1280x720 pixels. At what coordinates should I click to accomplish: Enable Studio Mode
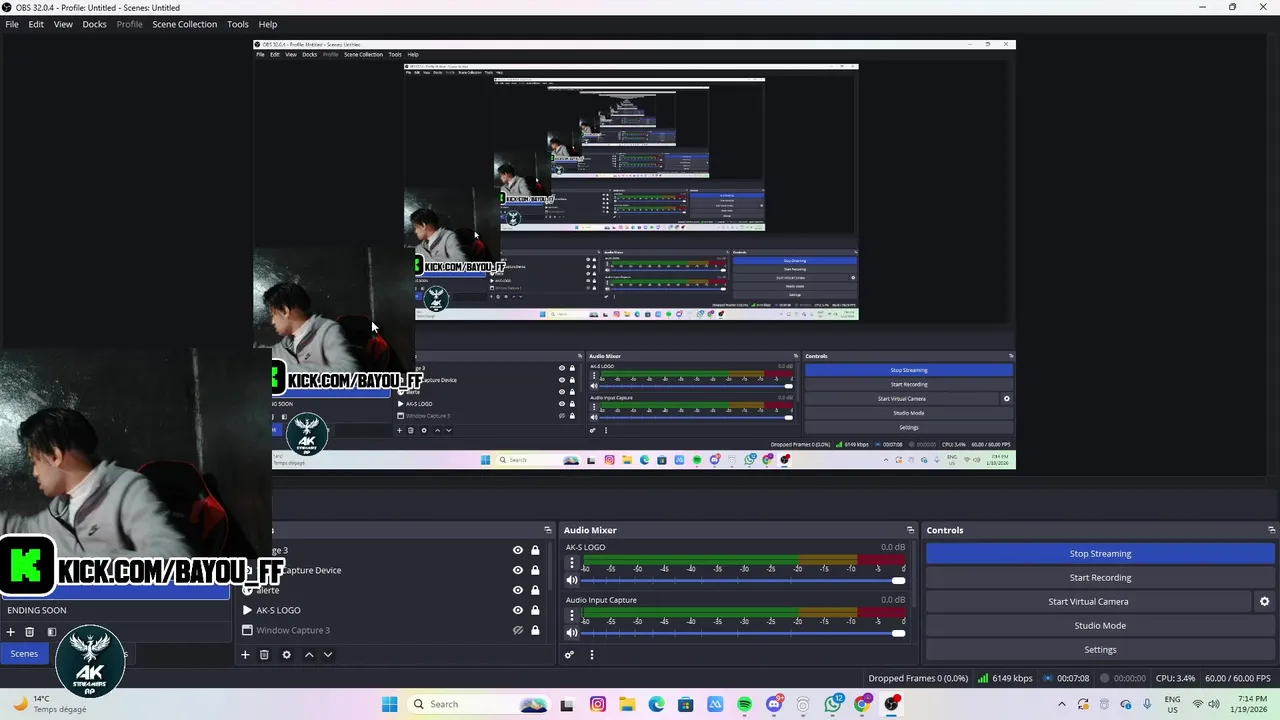(x=1100, y=626)
